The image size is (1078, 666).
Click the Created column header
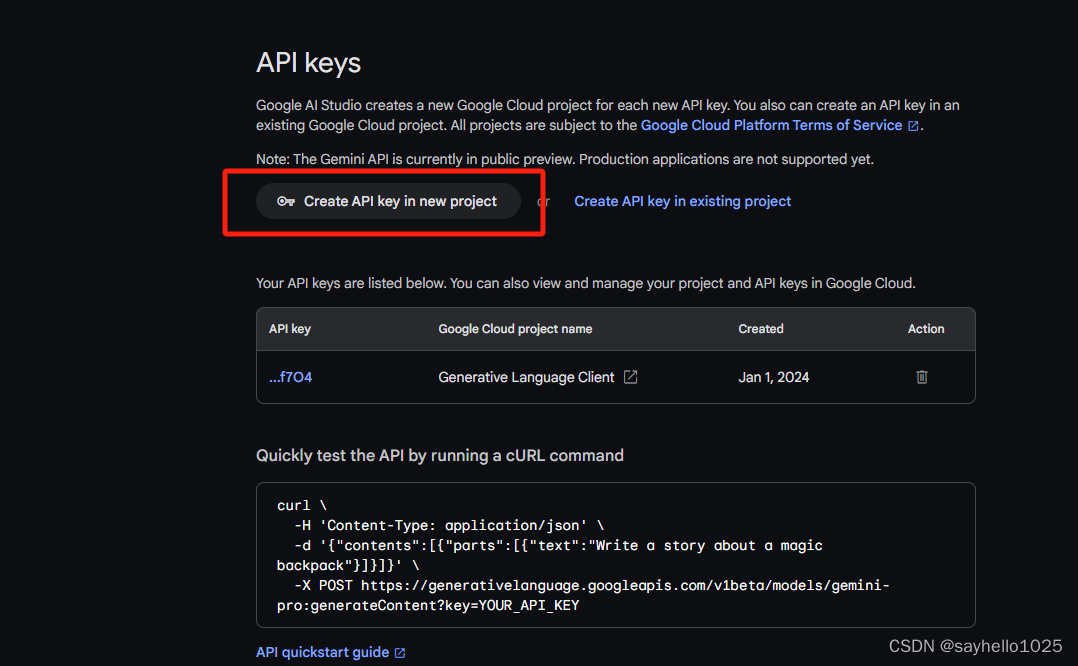click(760, 329)
